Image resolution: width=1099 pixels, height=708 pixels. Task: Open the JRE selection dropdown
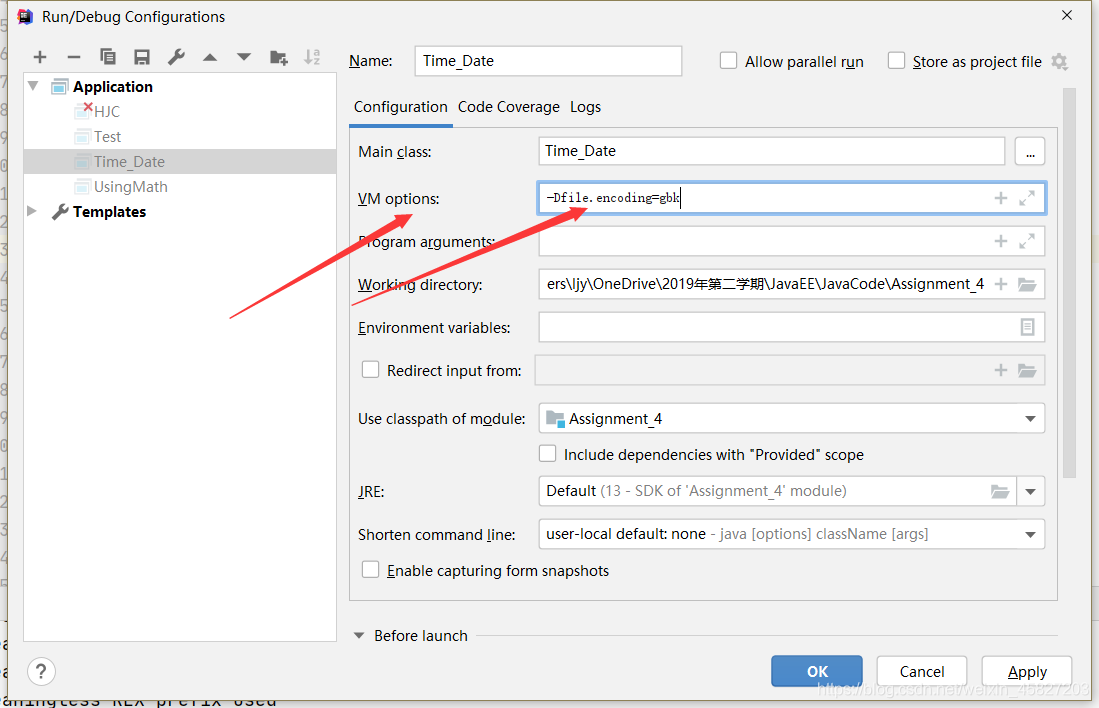[x=1032, y=491]
